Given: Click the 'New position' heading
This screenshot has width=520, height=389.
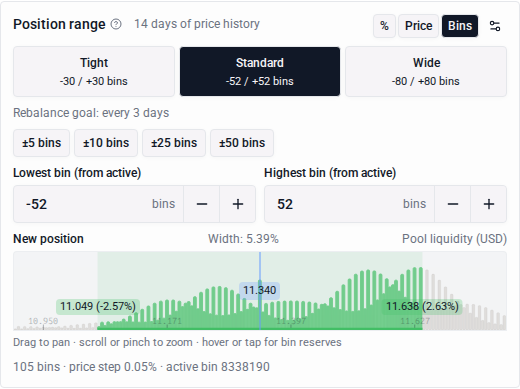Looking at the screenshot, I should click(x=48, y=239).
